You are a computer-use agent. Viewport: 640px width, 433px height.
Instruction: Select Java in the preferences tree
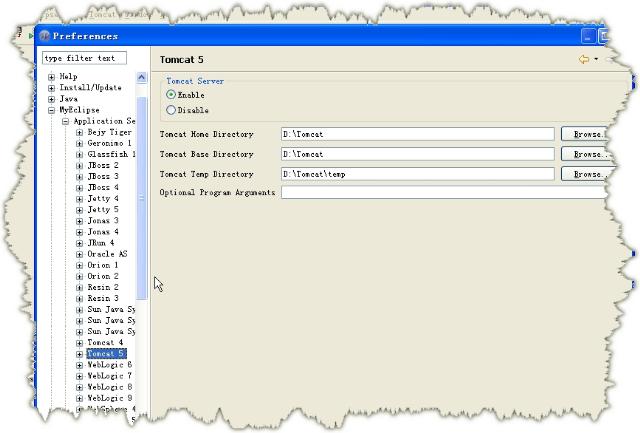(68, 99)
